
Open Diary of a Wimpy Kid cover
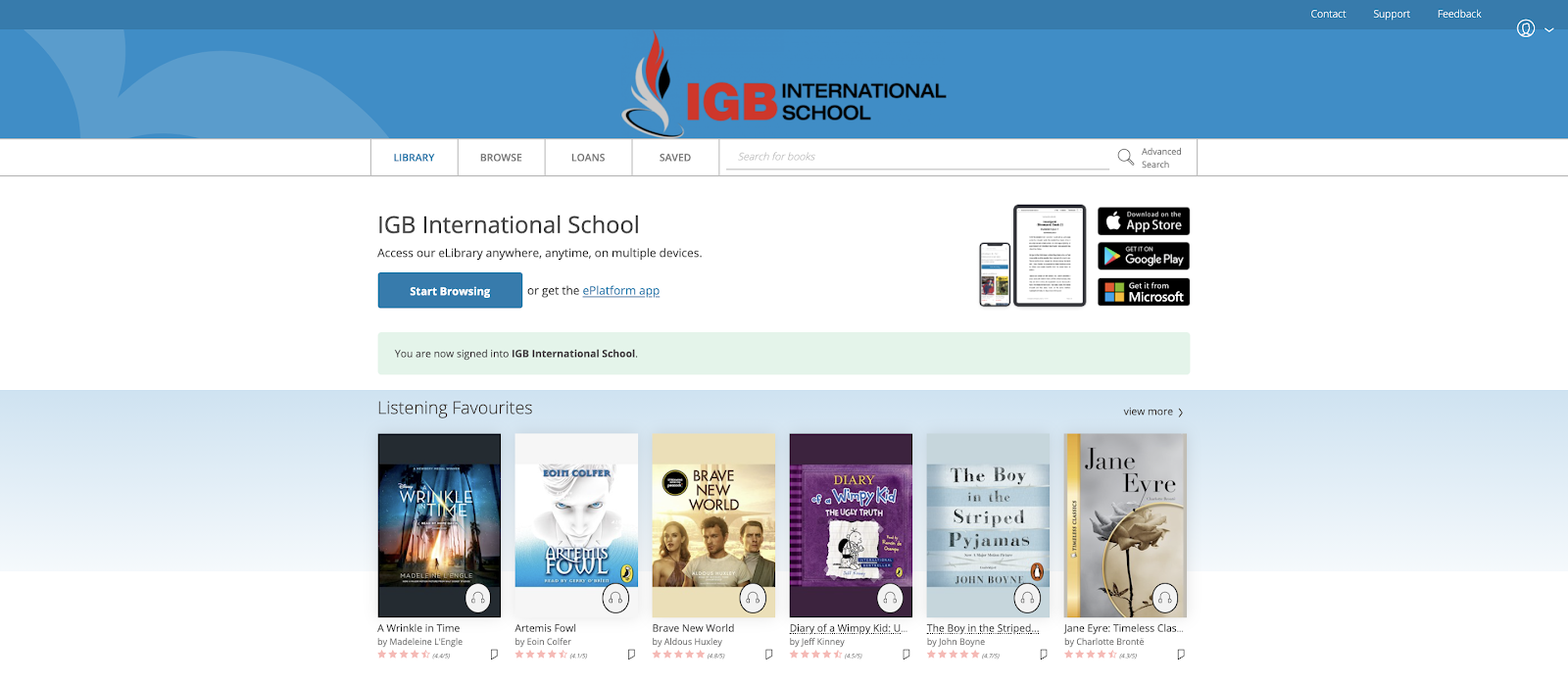pyautogui.click(x=851, y=525)
